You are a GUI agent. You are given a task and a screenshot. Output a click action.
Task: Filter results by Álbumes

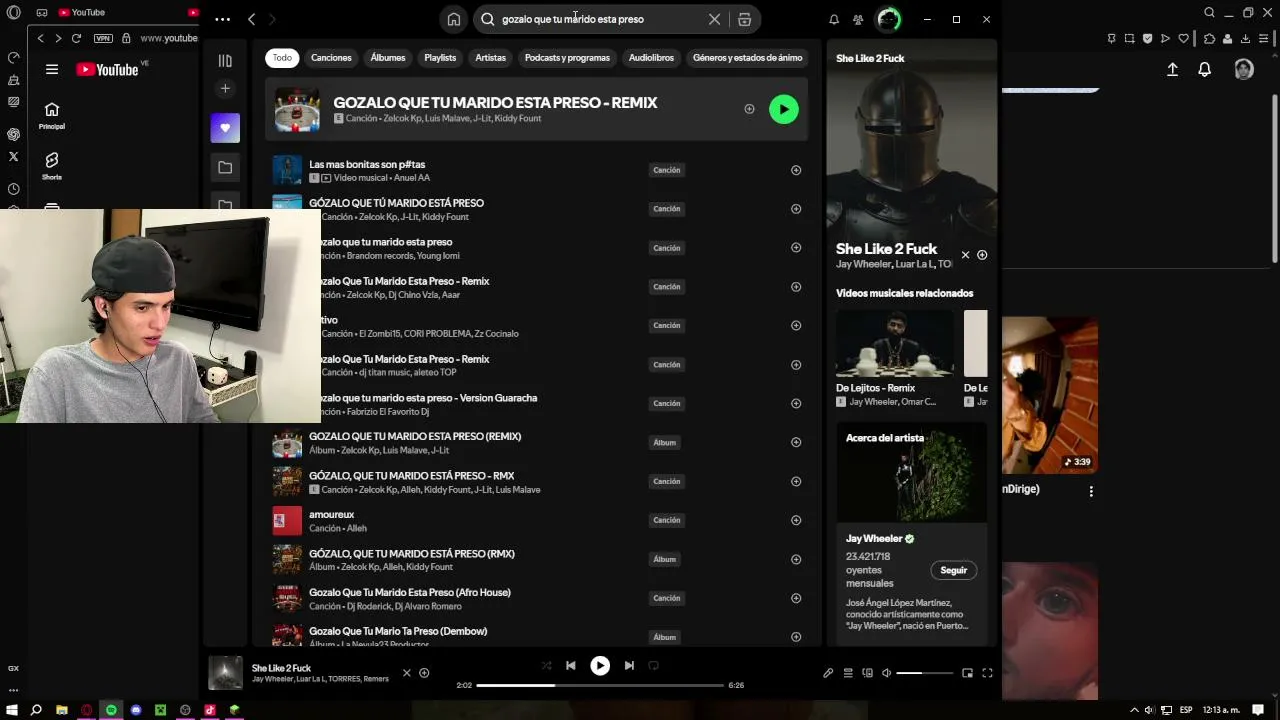point(388,58)
